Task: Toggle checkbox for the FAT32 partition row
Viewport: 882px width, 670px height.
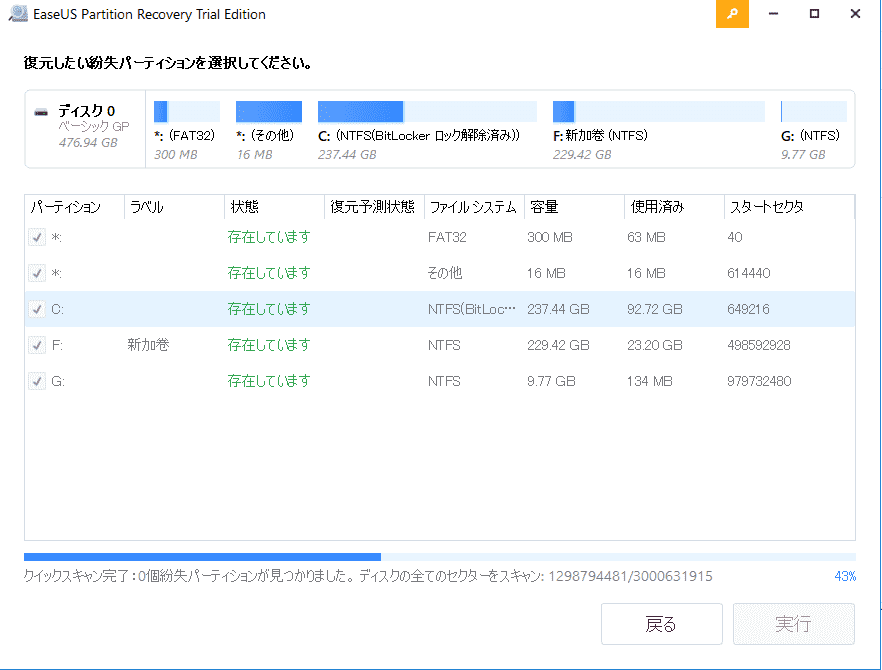Action: tap(37, 237)
